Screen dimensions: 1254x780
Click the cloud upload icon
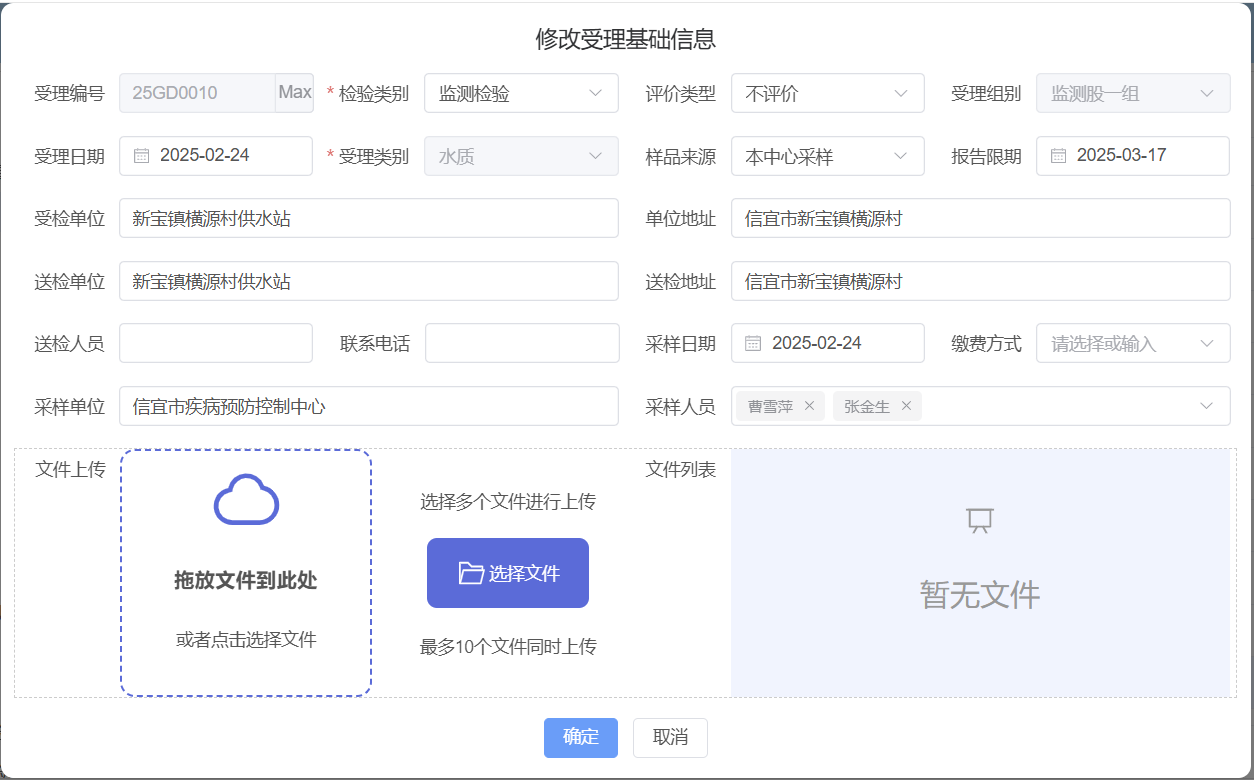246,499
